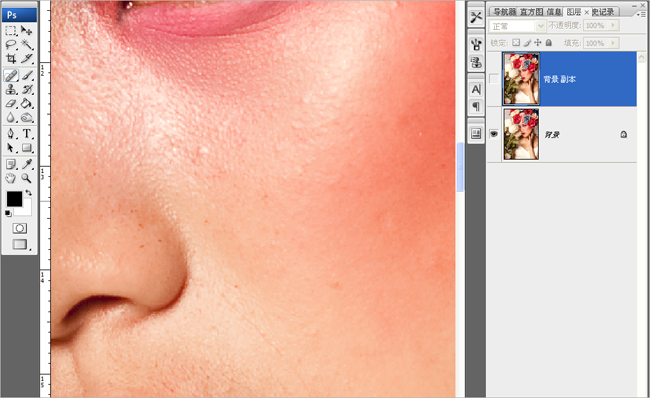The image size is (650, 398).
Task: Show the 背景 副本 layer visibility box
Action: click(494, 79)
